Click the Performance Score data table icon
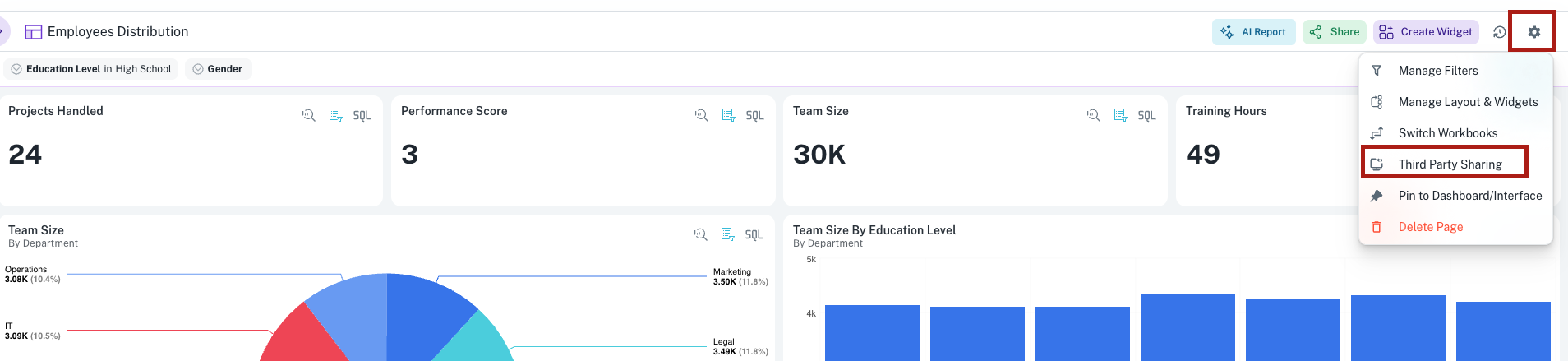 [x=728, y=115]
